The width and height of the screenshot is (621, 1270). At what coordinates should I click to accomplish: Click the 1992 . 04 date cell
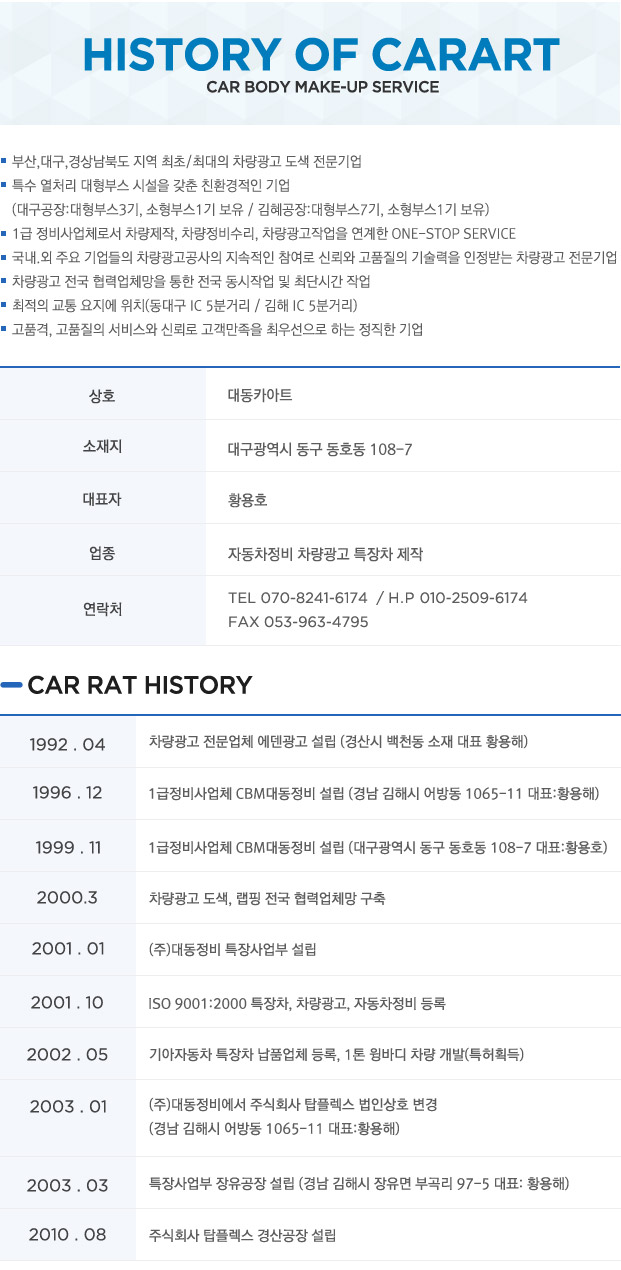[67, 743]
